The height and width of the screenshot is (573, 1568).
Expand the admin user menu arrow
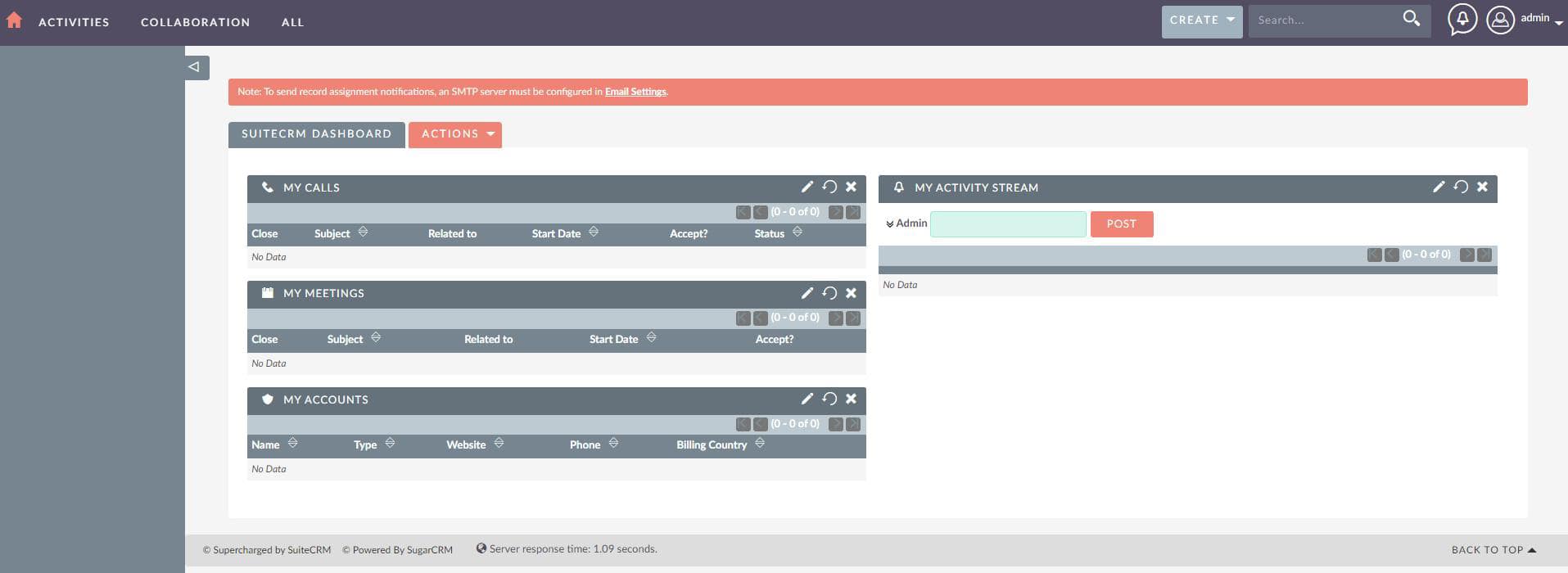[x=1558, y=24]
